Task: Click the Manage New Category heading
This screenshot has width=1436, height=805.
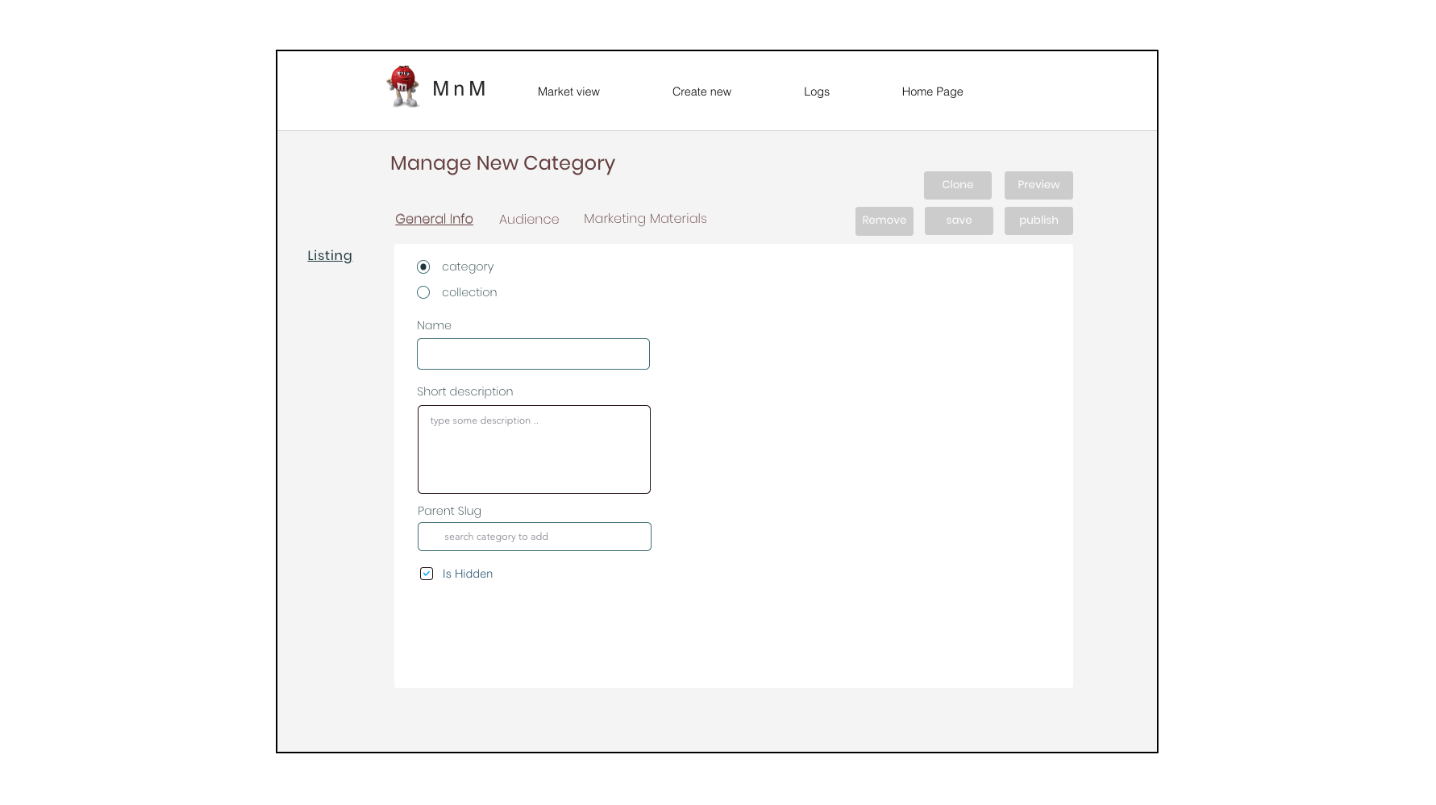Action: [x=503, y=164]
